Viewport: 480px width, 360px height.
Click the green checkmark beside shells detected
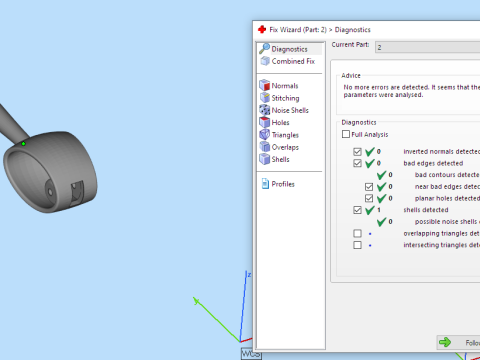pos(370,210)
